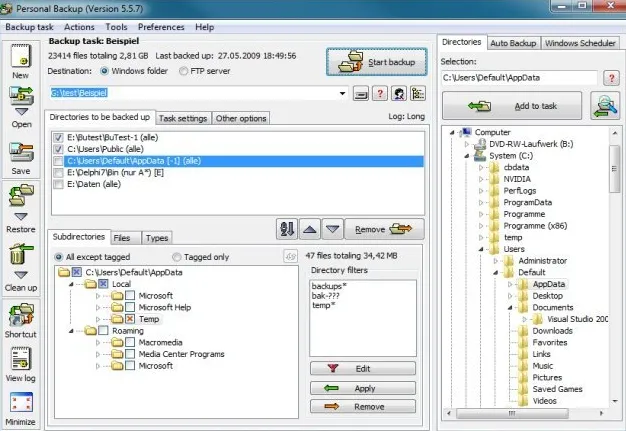Click the Minimize icon in sidebar
The height and width of the screenshot is (431, 626).
(21, 402)
